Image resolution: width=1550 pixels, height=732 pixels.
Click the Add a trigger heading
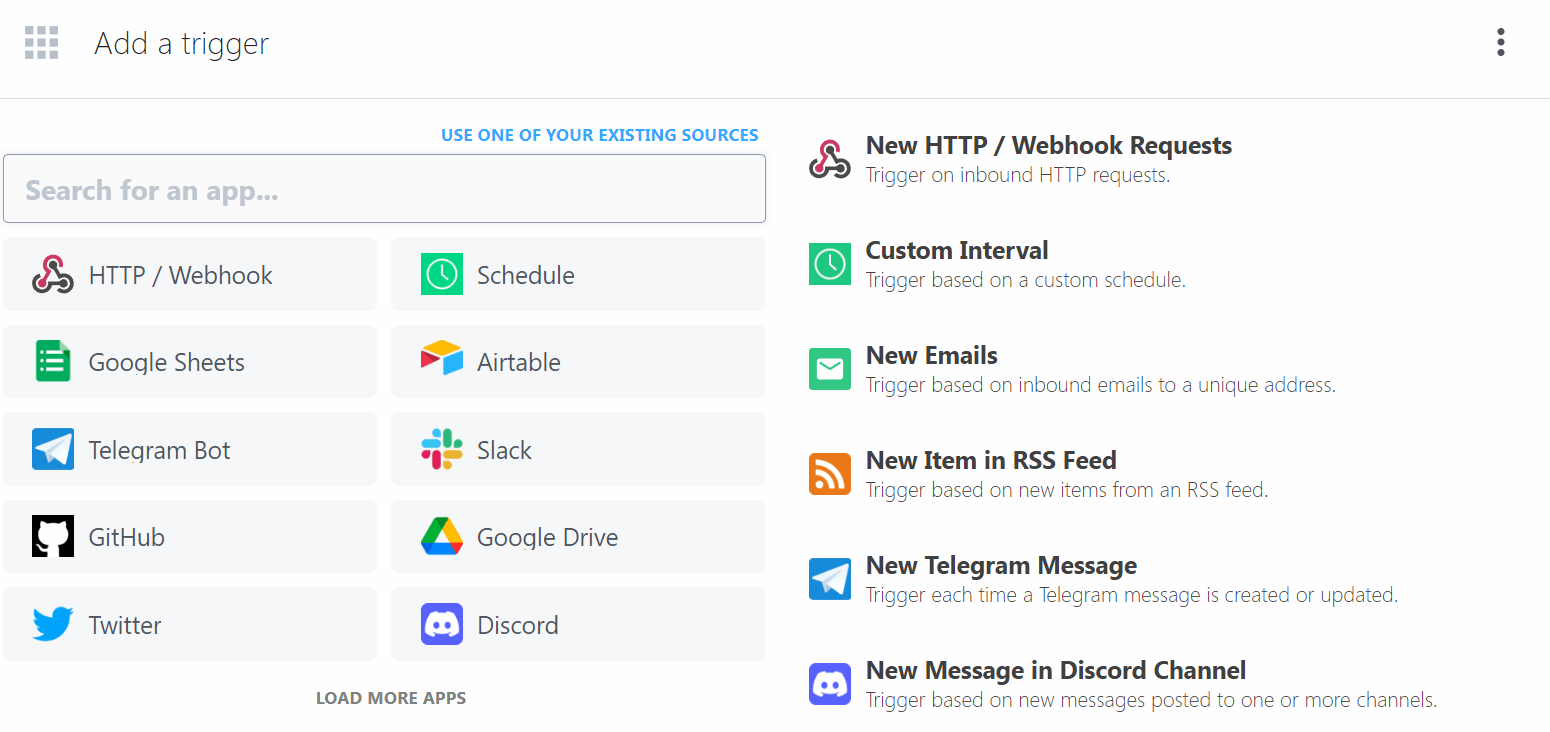182,44
